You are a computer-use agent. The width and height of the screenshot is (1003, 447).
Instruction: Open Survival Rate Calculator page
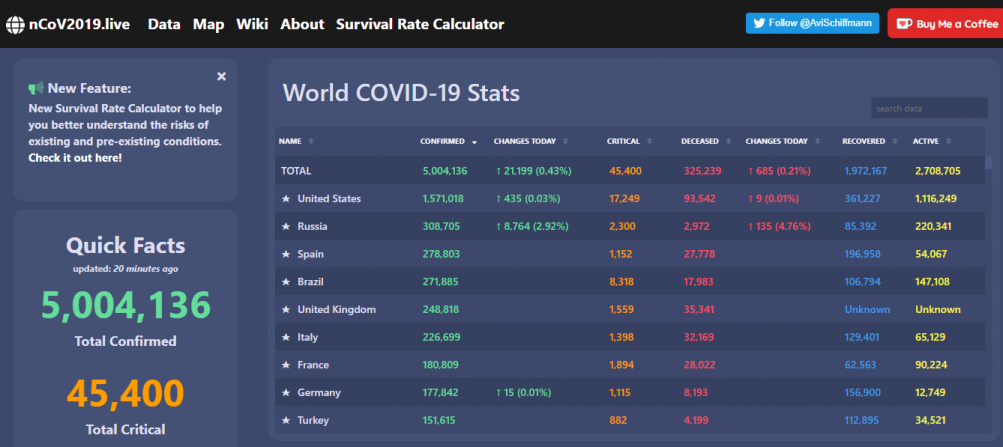point(420,24)
